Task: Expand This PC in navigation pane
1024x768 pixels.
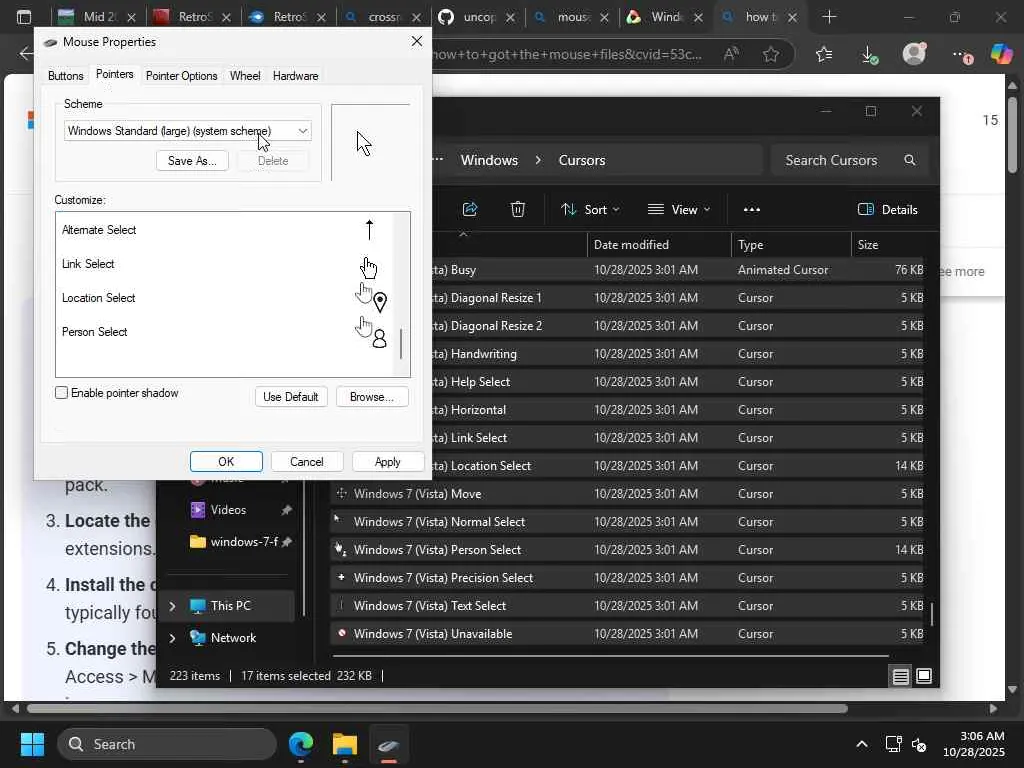Action: [172, 606]
